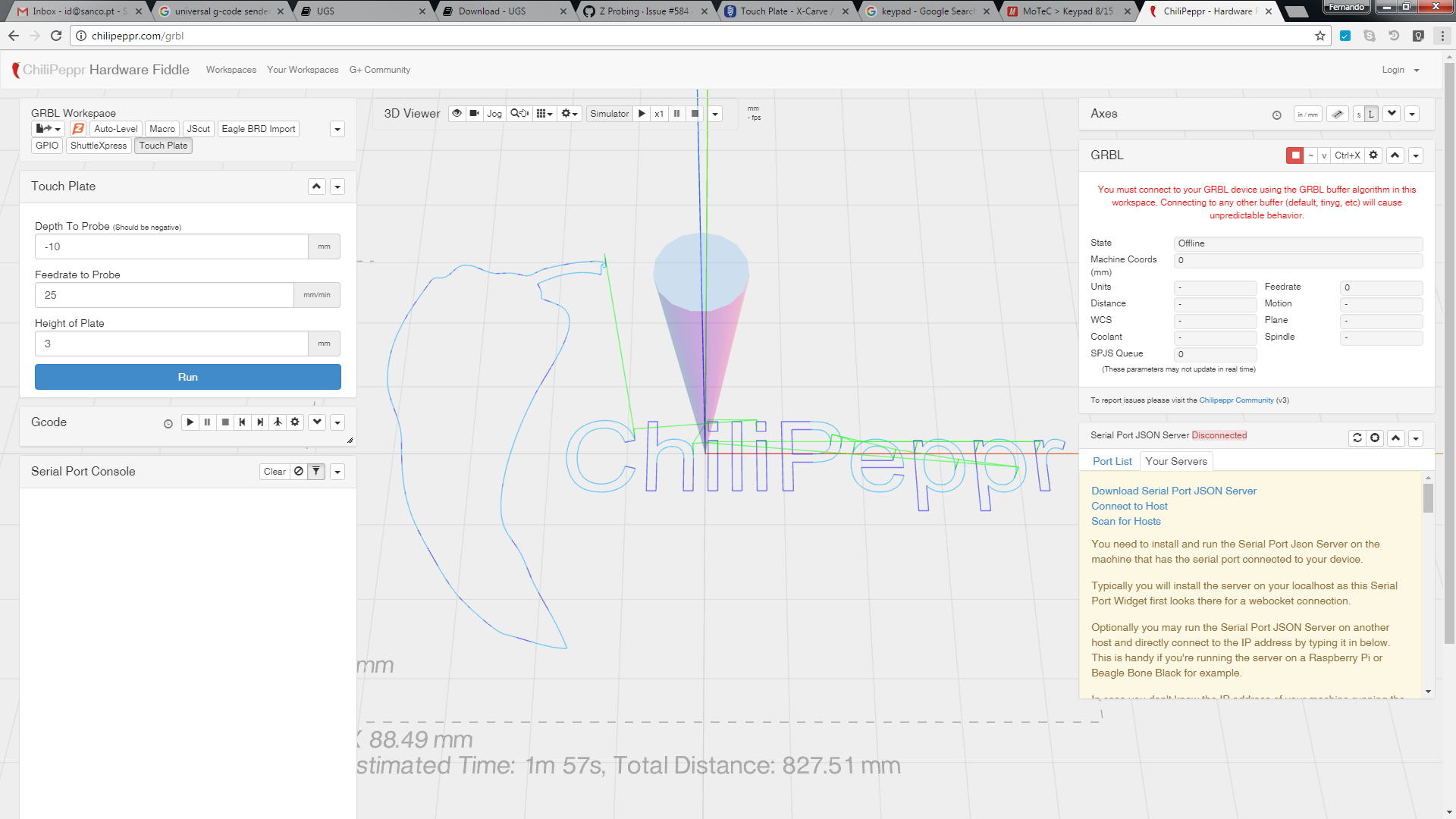Click the red GRBL feedhold stop button
Image resolution: width=1456 pixels, height=819 pixels.
point(1295,155)
